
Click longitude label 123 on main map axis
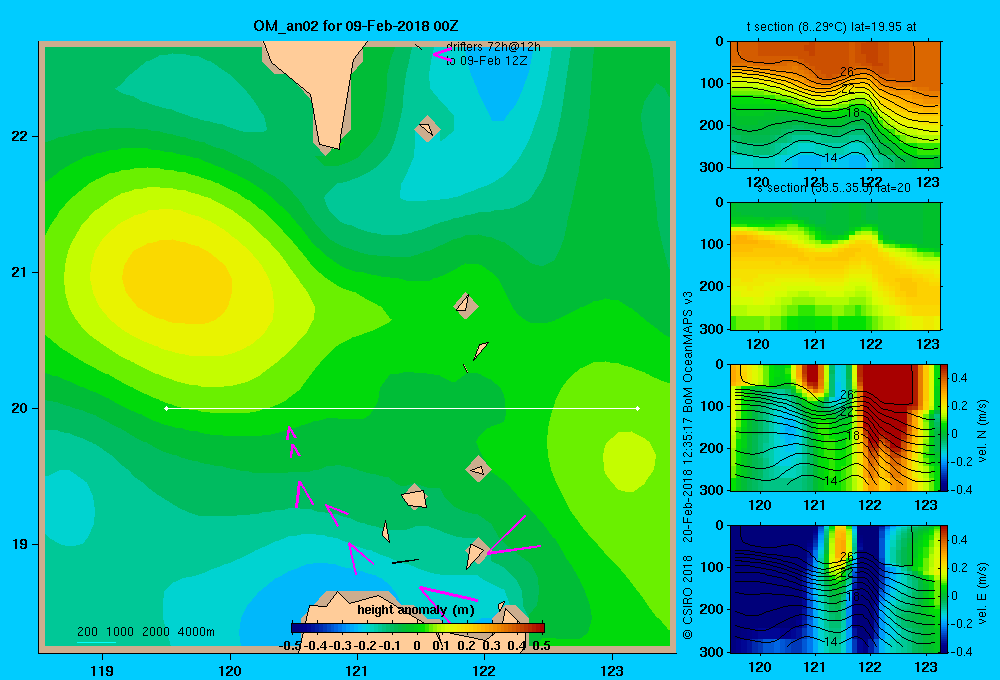[612, 670]
